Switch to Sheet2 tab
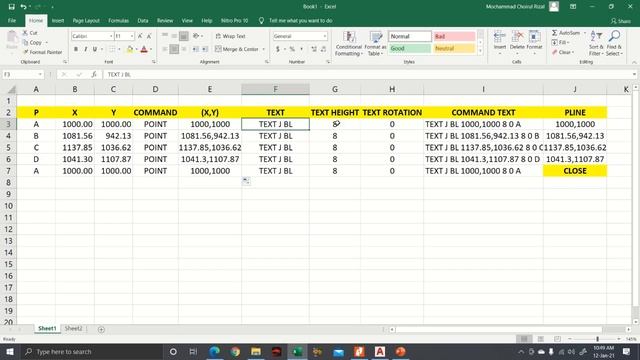The image size is (640, 360). (x=73, y=329)
